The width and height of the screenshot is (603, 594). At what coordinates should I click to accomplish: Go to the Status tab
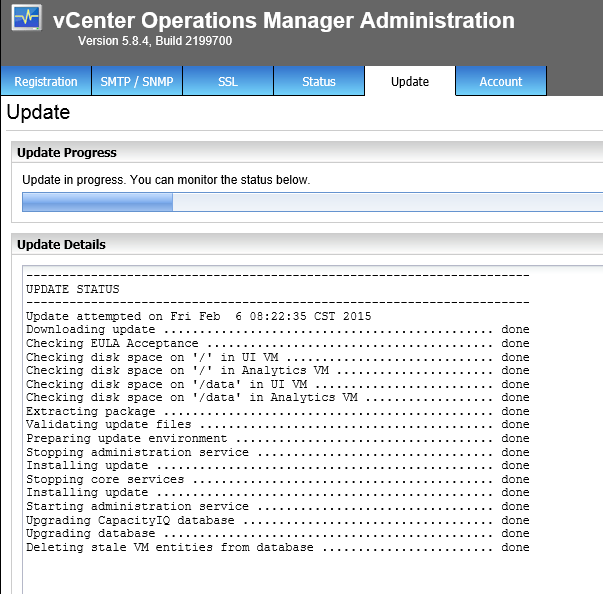(x=319, y=81)
